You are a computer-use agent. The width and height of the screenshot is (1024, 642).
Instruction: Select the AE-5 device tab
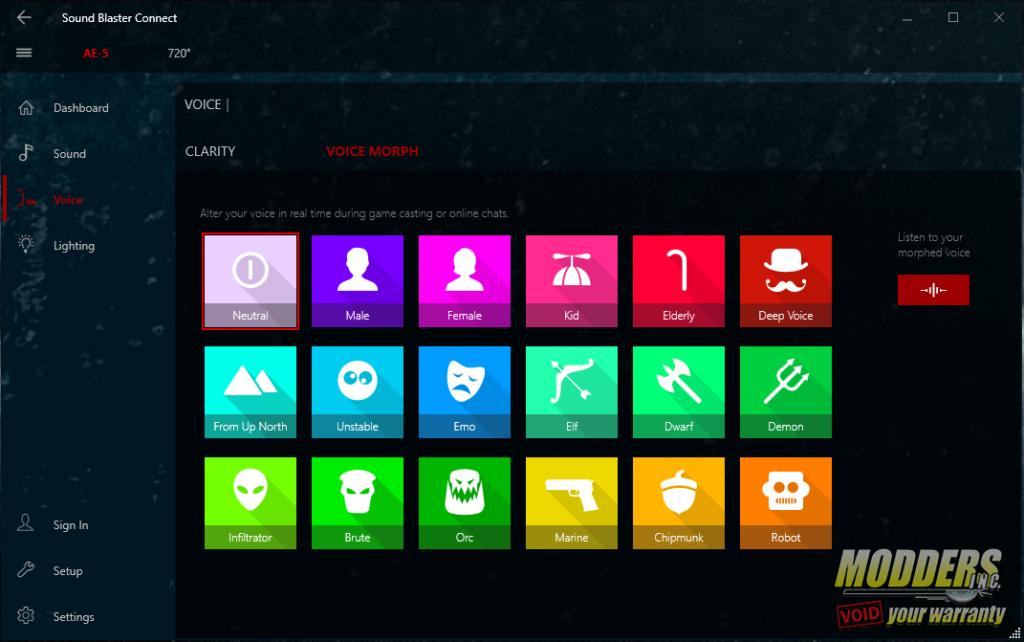point(95,54)
